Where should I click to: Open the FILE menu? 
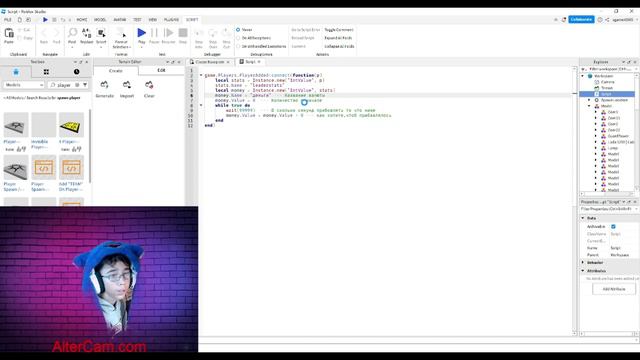coord(8,20)
